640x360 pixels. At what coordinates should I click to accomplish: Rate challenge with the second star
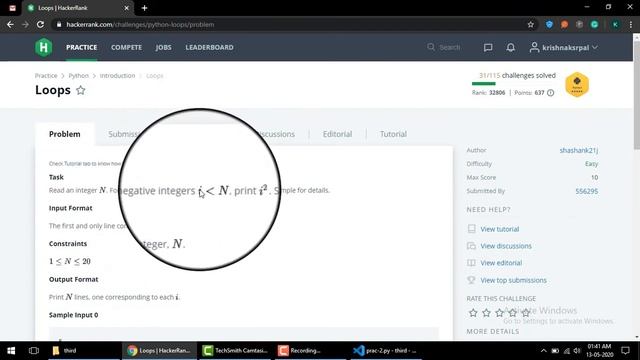pos(486,313)
